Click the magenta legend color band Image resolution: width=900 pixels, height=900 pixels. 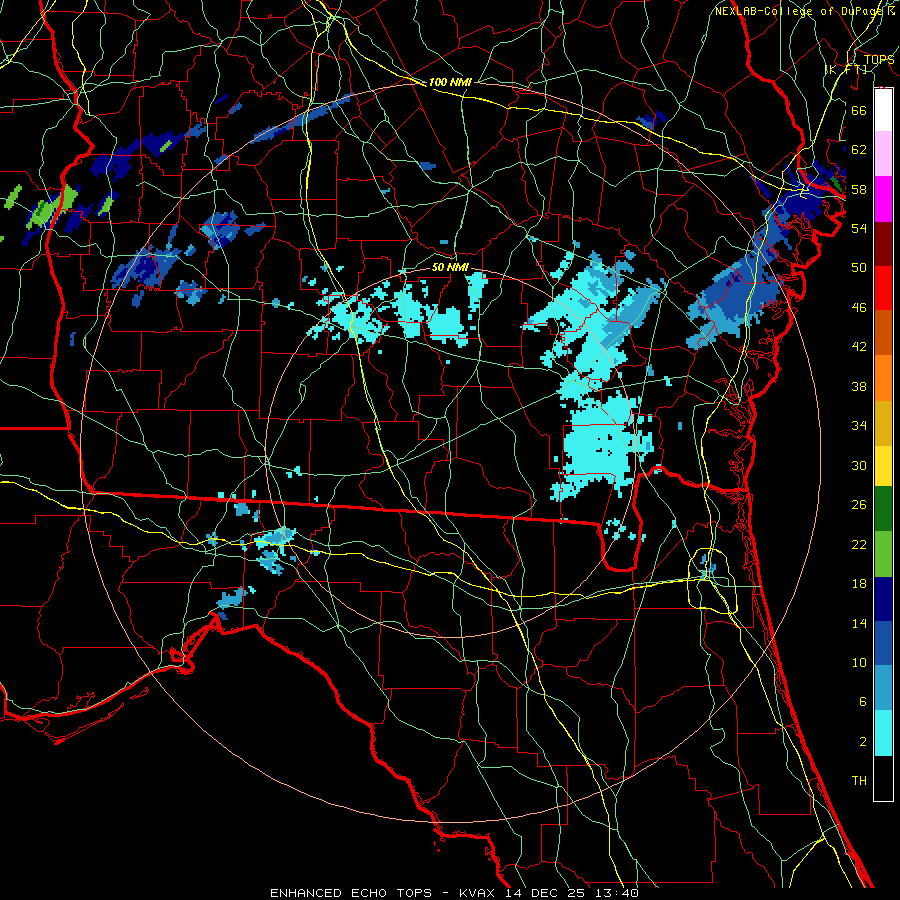tap(883, 199)
